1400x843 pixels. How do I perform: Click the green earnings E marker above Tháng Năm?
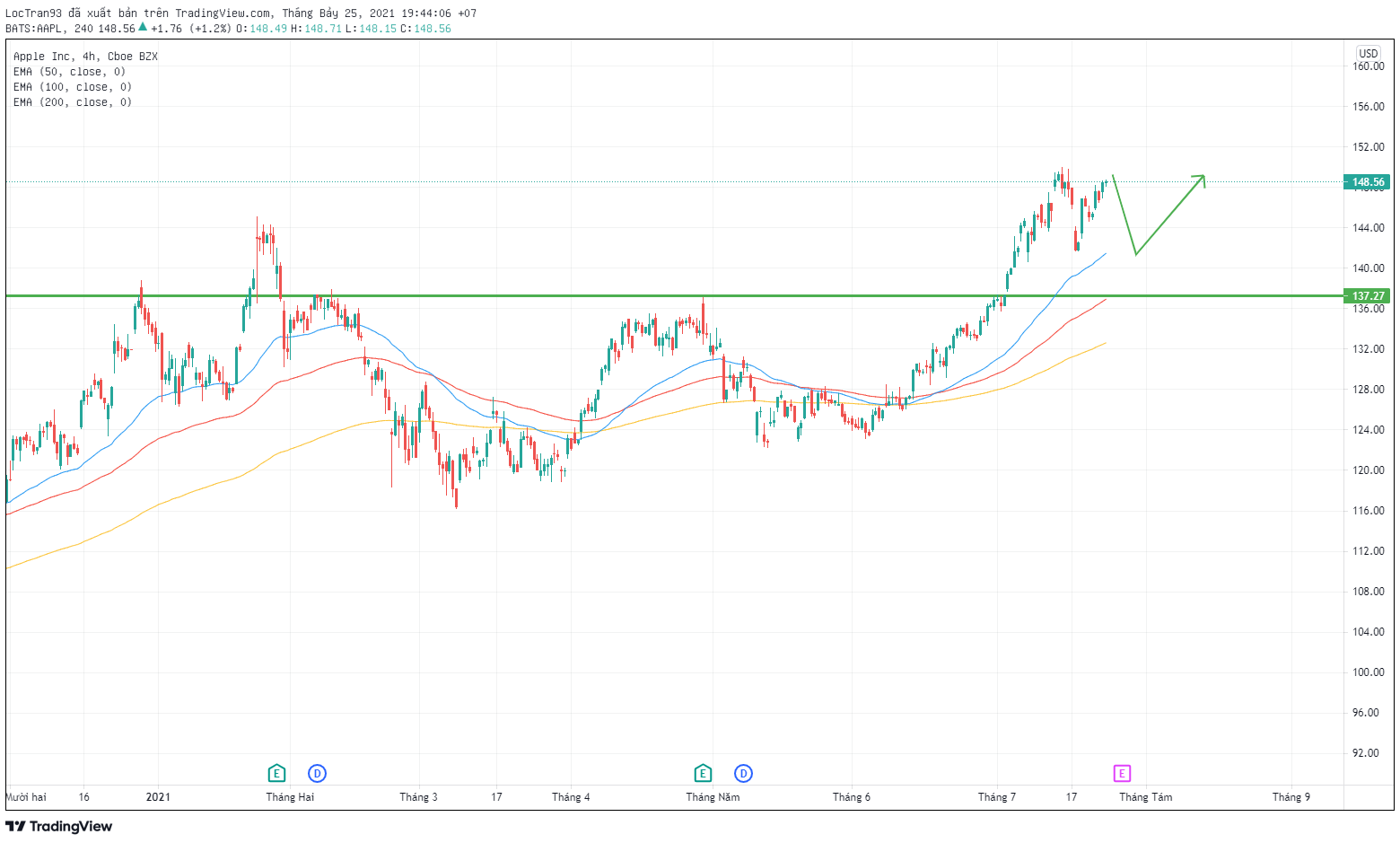click(x=703, y=773)
